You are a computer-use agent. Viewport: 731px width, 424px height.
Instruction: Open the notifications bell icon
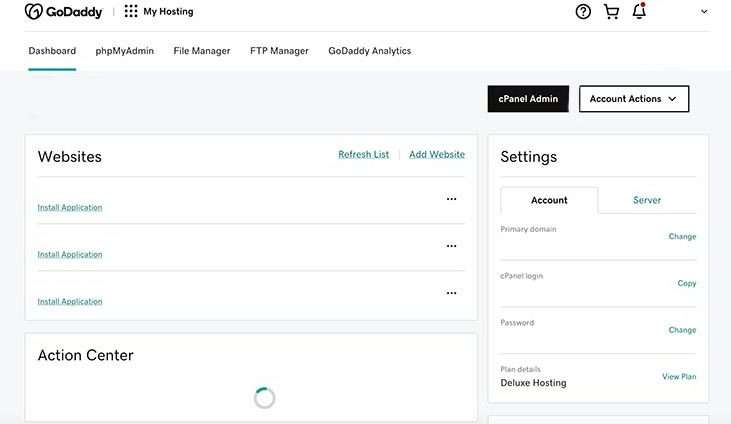tap(639, 12)
